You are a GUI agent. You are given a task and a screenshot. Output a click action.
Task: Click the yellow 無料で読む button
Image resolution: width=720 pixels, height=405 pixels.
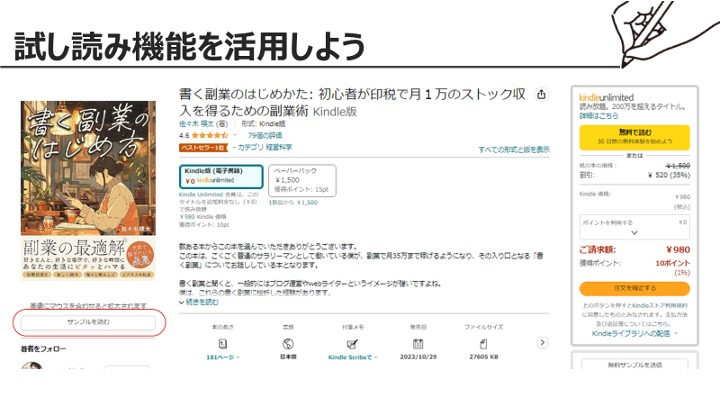(x=635, y=137)
